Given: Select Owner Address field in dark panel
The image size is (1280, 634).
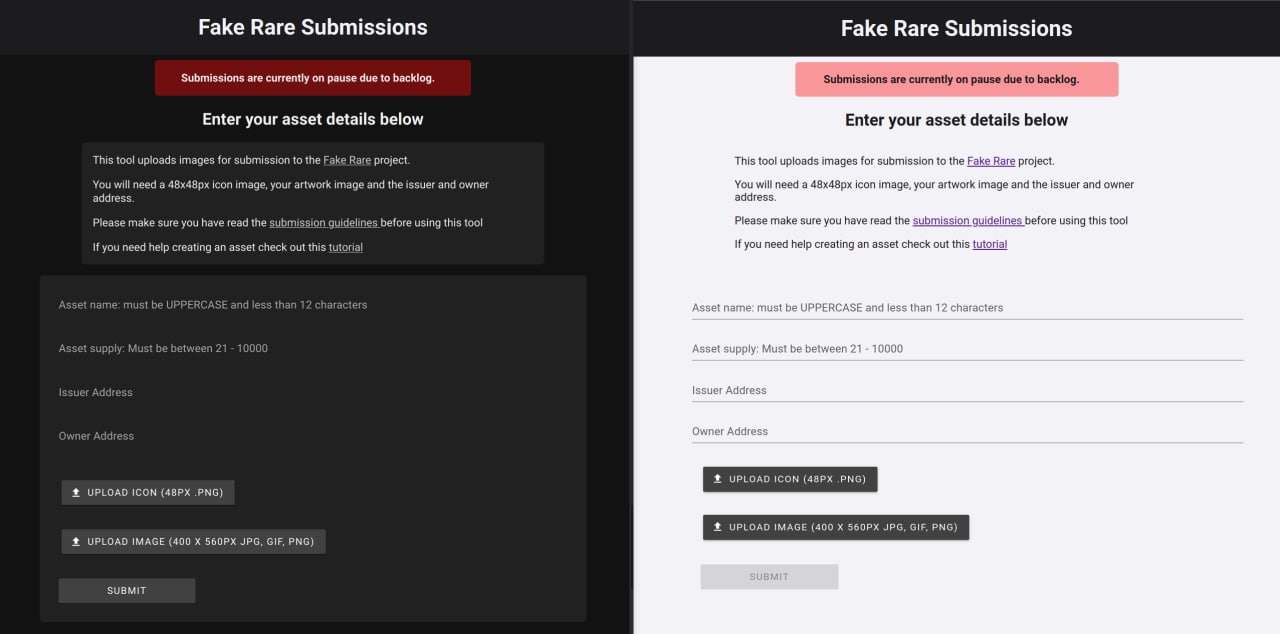Looking at the screenshot, I should click(312, 436).
